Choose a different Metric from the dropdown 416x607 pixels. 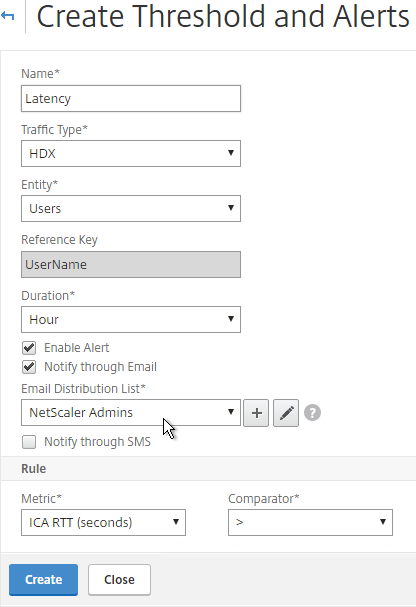coord(103,523)
